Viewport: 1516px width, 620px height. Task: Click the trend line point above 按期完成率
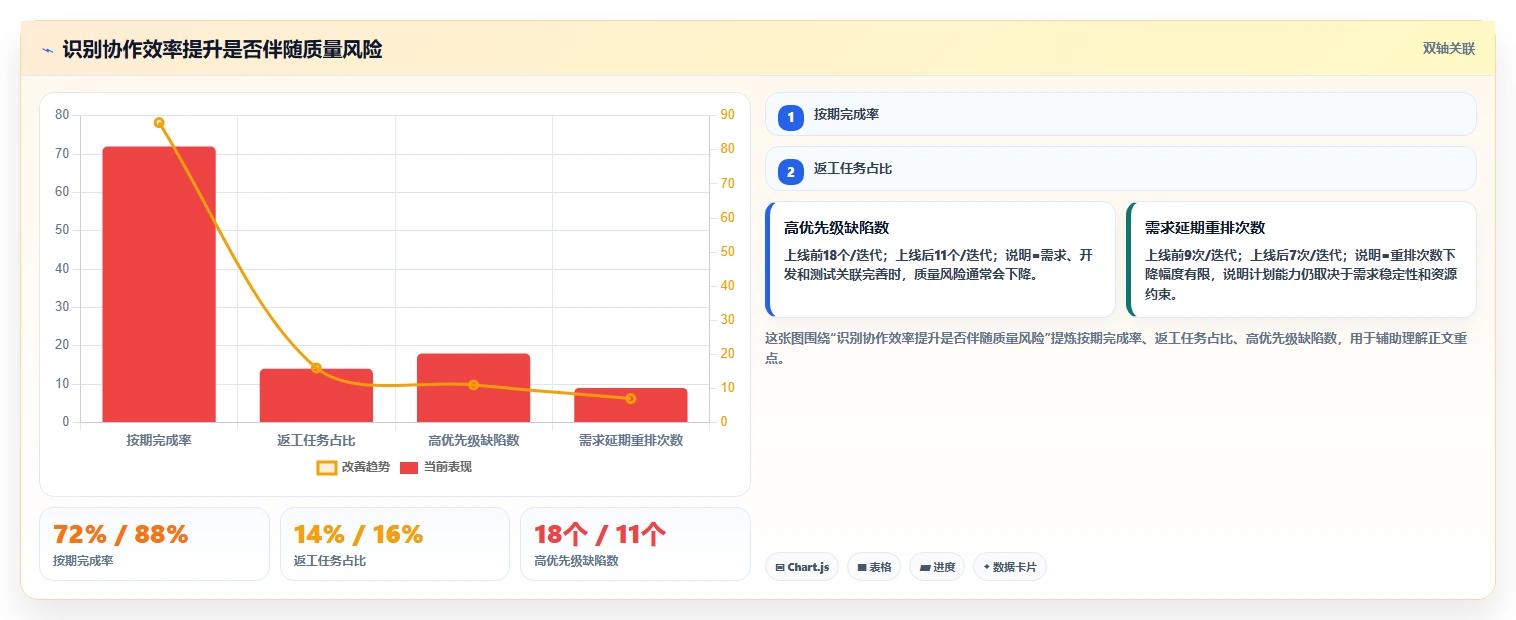point(159,122)
